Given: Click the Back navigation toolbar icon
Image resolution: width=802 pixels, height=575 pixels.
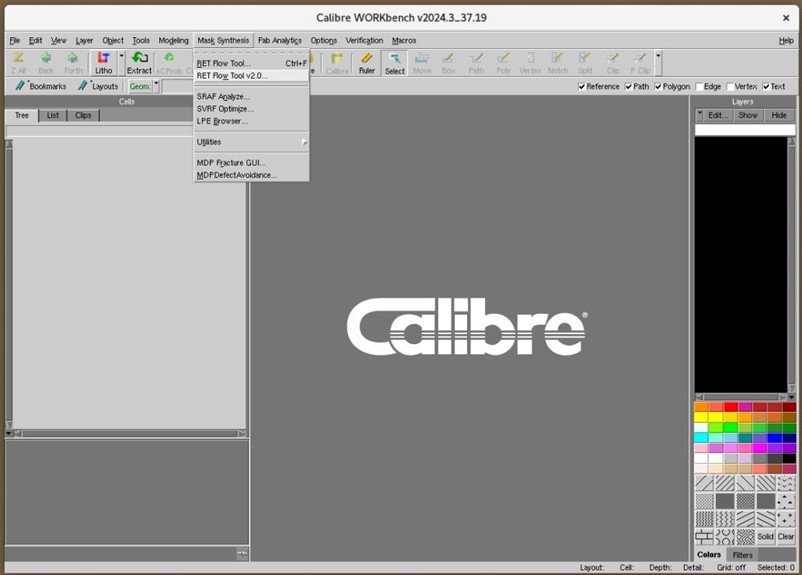Looking at the screenshot, I should (x=46, y=63).
